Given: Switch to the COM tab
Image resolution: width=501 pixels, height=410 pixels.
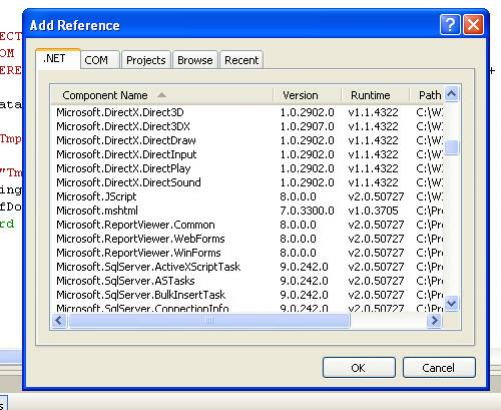Looking at the screenshot, I should click(x=100, y=60).
